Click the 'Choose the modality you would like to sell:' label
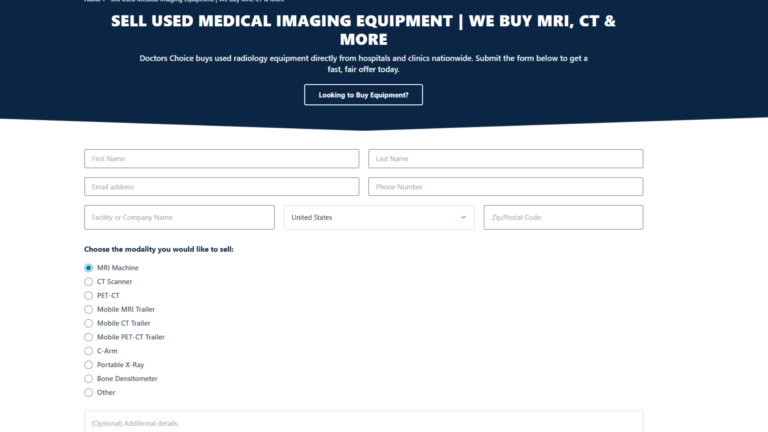 click(159, 249)
